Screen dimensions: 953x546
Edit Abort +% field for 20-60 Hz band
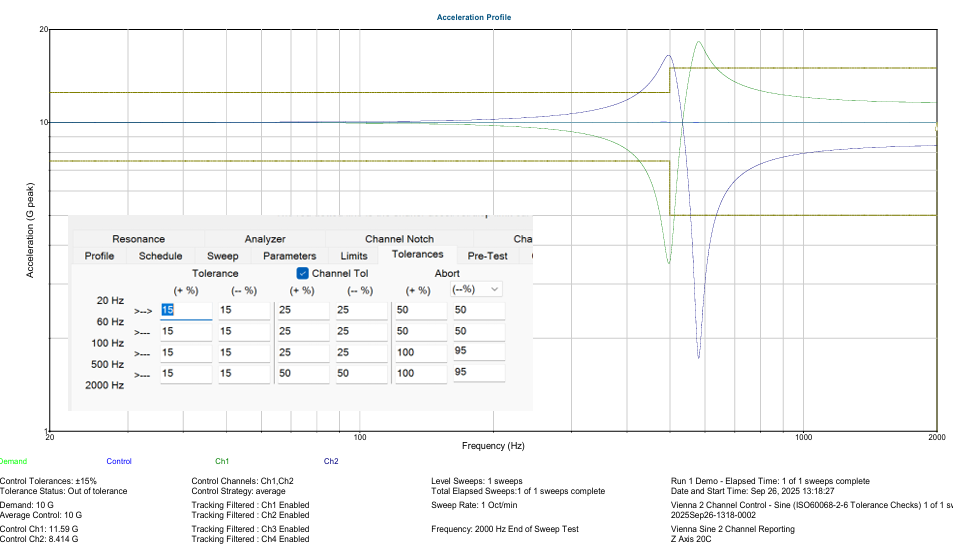coord(421,310)
